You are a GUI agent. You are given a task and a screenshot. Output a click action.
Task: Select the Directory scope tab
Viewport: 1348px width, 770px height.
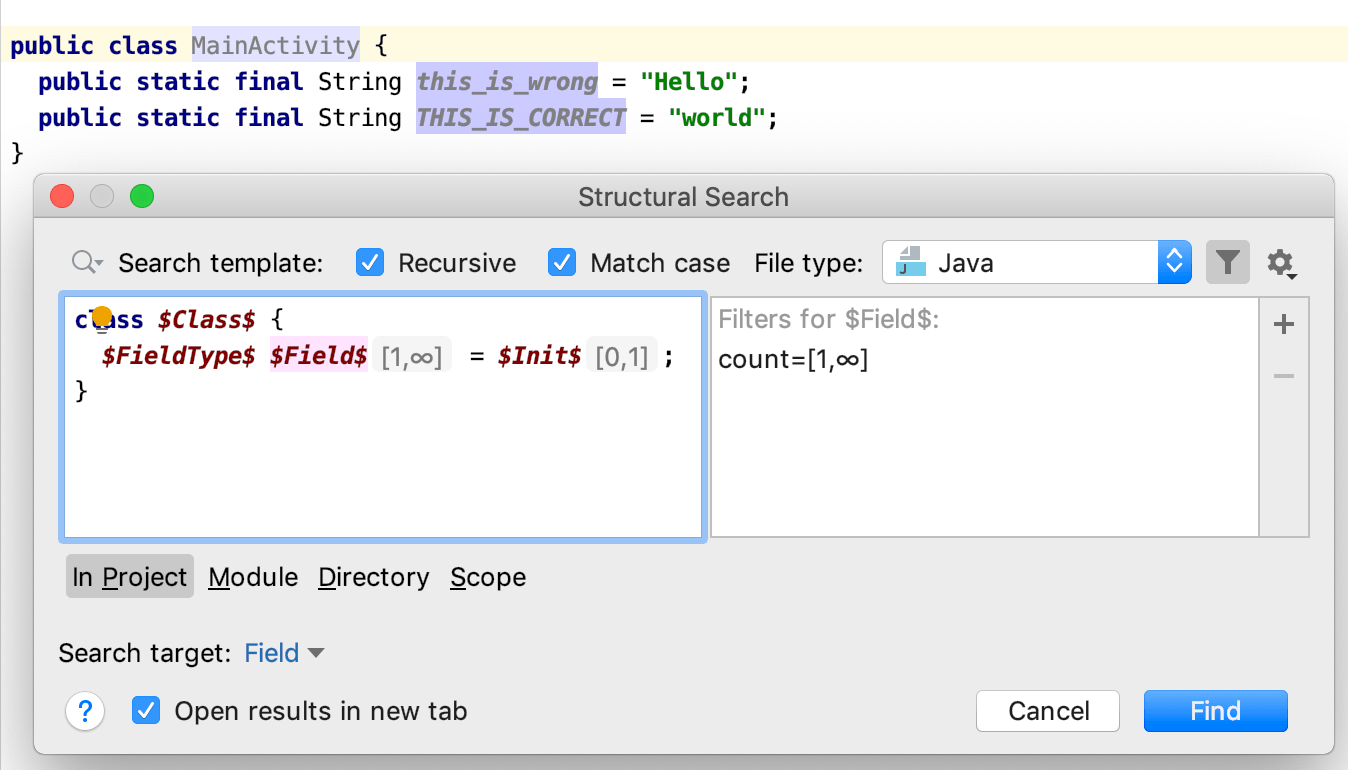coord(374,577)
